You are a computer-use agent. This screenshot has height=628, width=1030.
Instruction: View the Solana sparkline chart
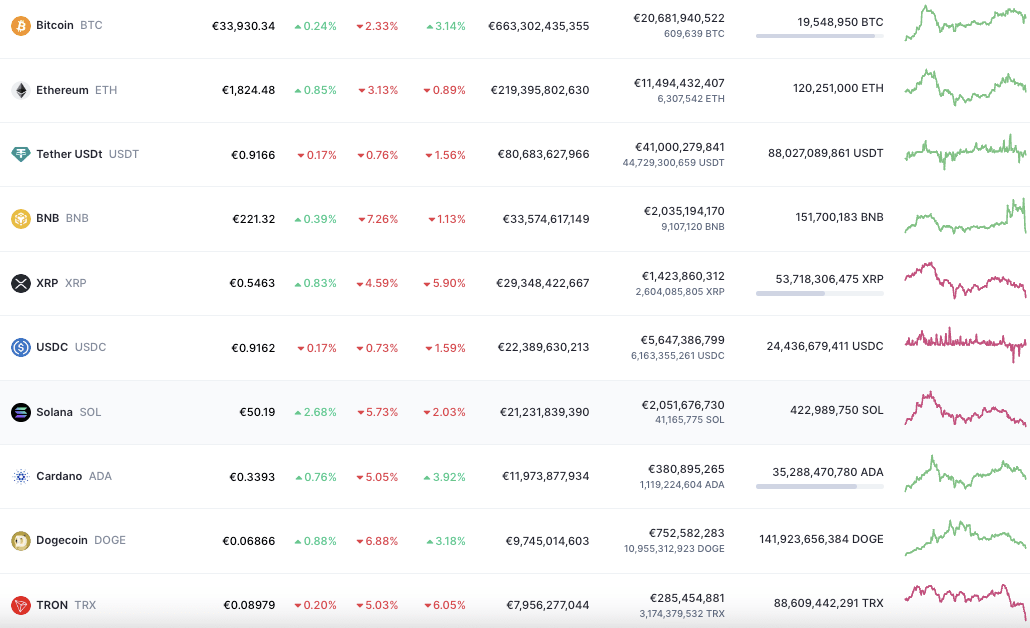(x=965, y=409)
